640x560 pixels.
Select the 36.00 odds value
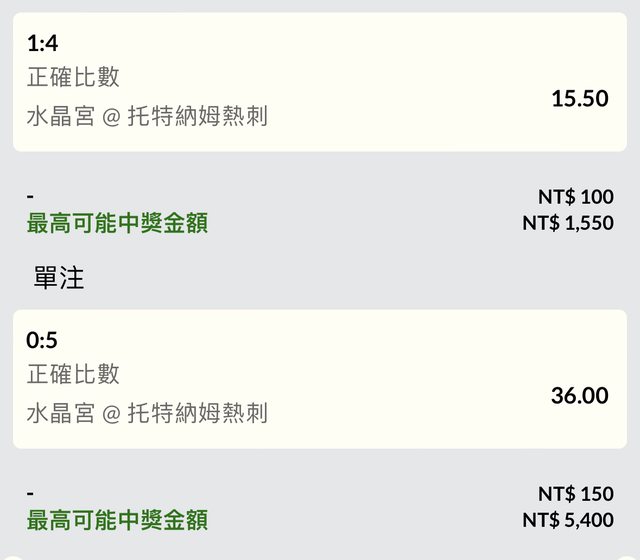pos(579,395)
